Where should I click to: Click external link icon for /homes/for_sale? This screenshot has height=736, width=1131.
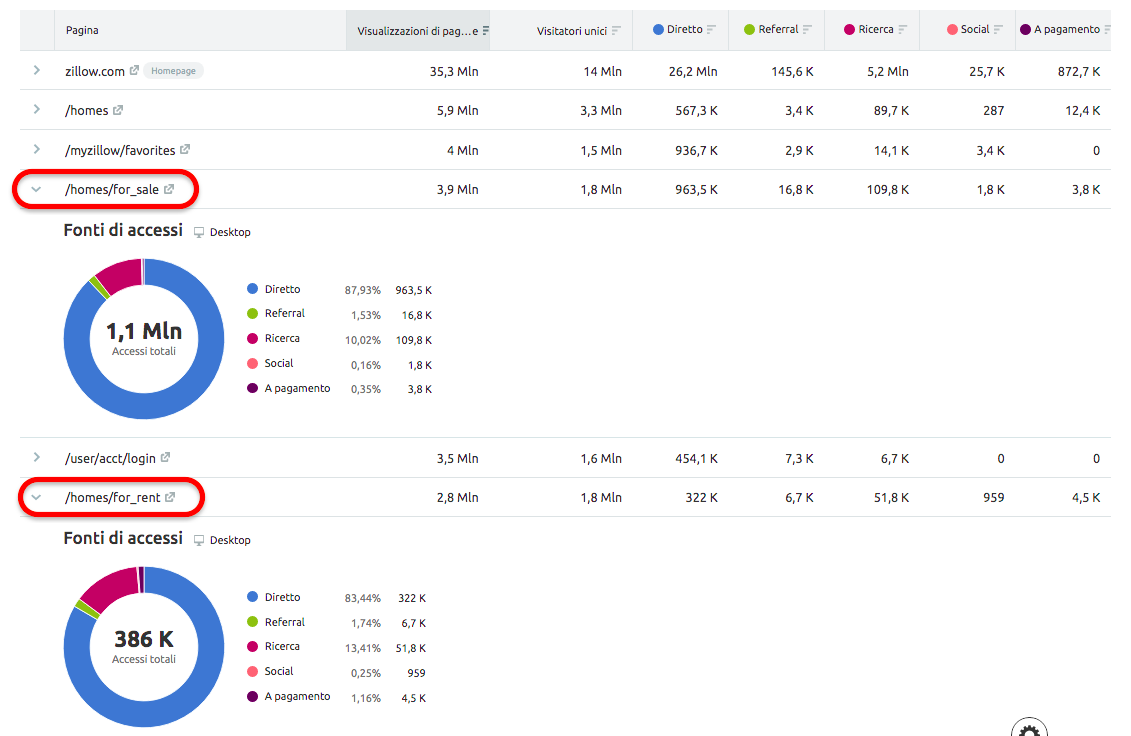pos(169,190)
